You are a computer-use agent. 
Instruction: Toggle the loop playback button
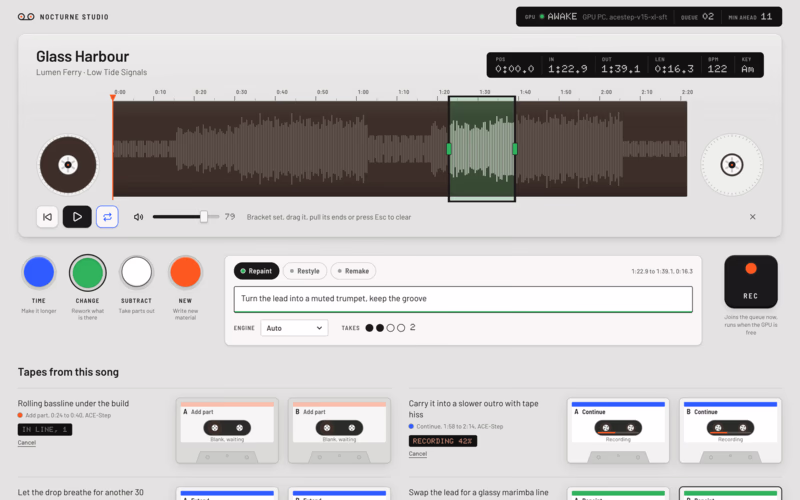click(107, 217)
